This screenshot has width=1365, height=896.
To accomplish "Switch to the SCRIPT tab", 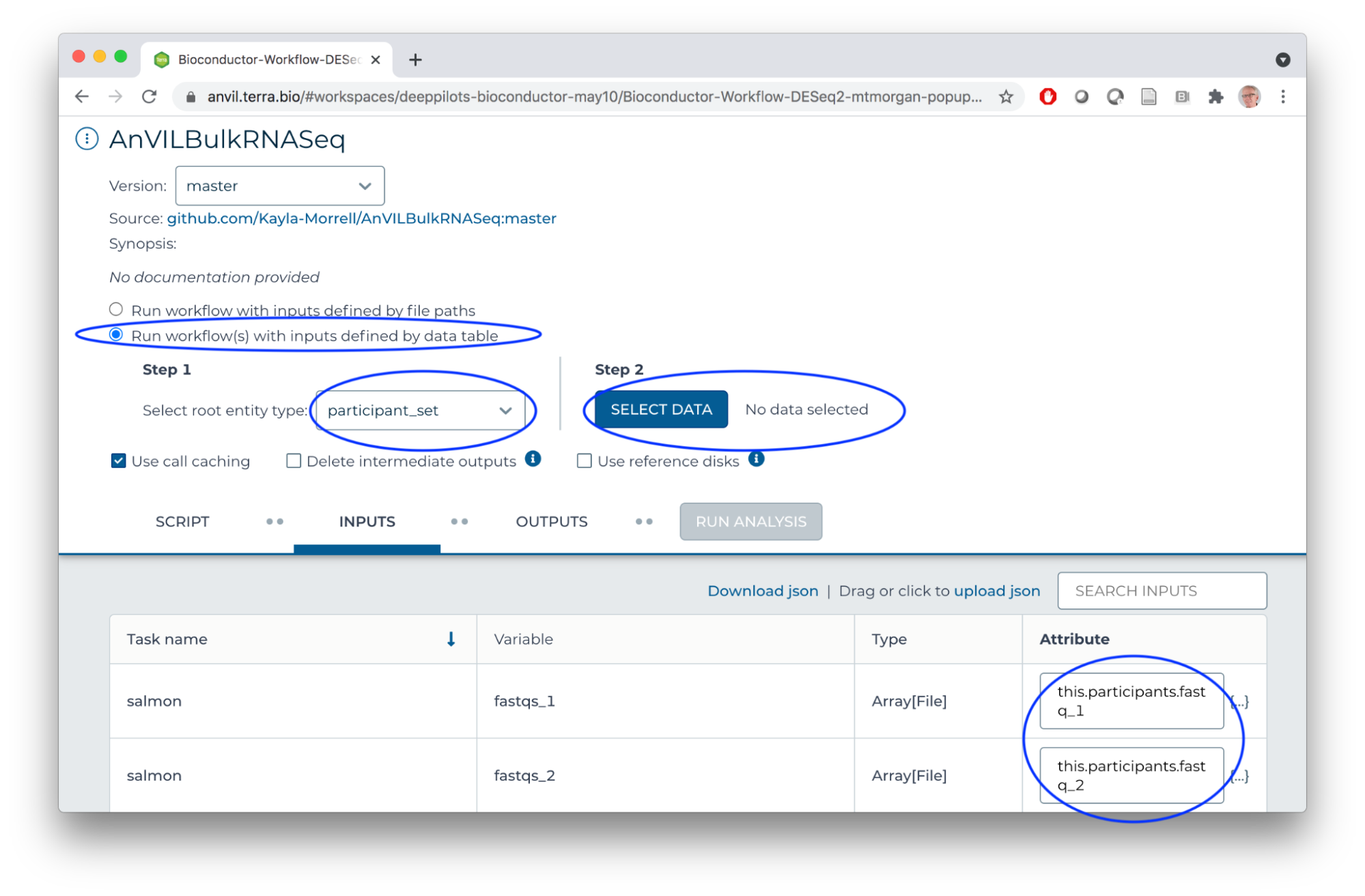I will coord(181,521).
